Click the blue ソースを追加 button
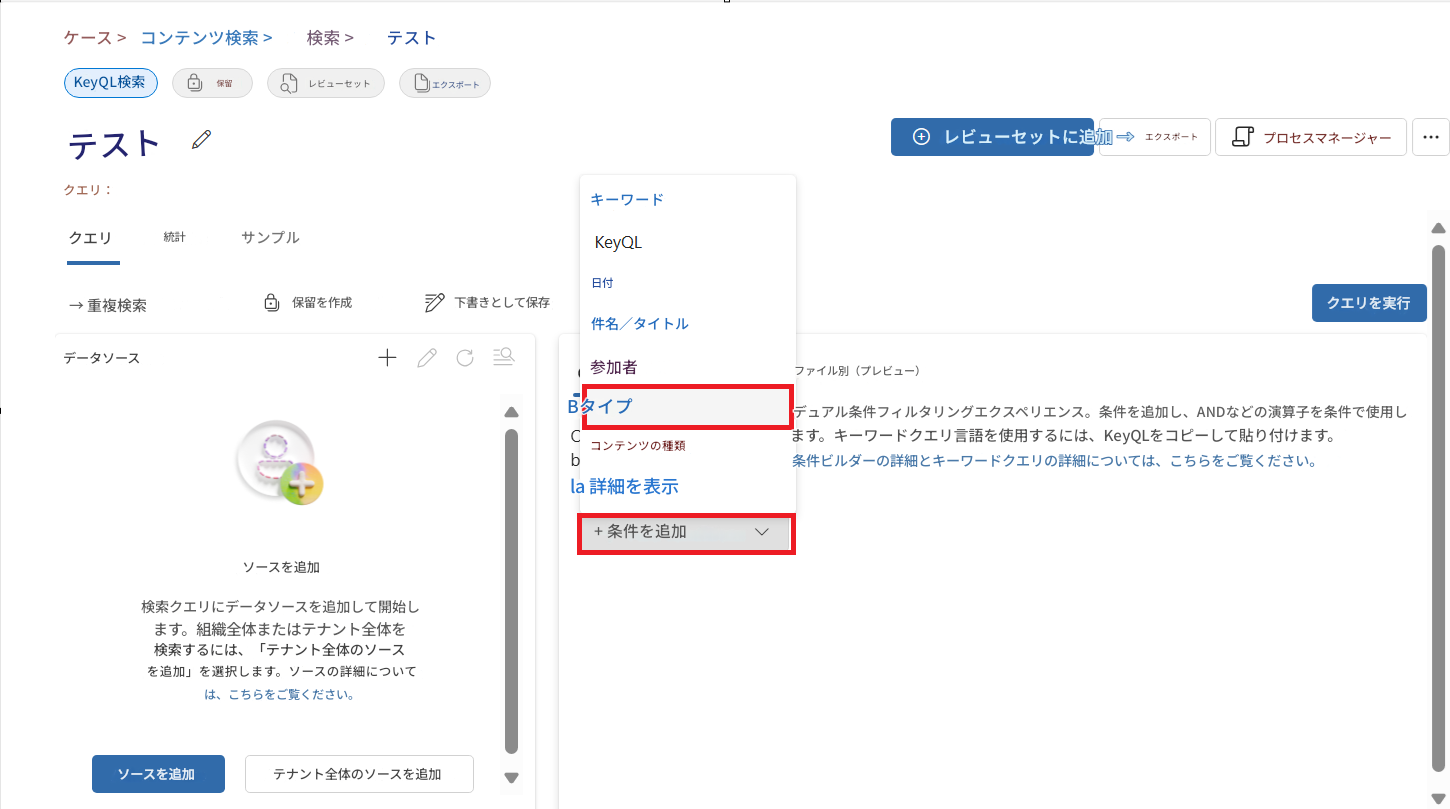1450x809 pixels. click(158, 774)
